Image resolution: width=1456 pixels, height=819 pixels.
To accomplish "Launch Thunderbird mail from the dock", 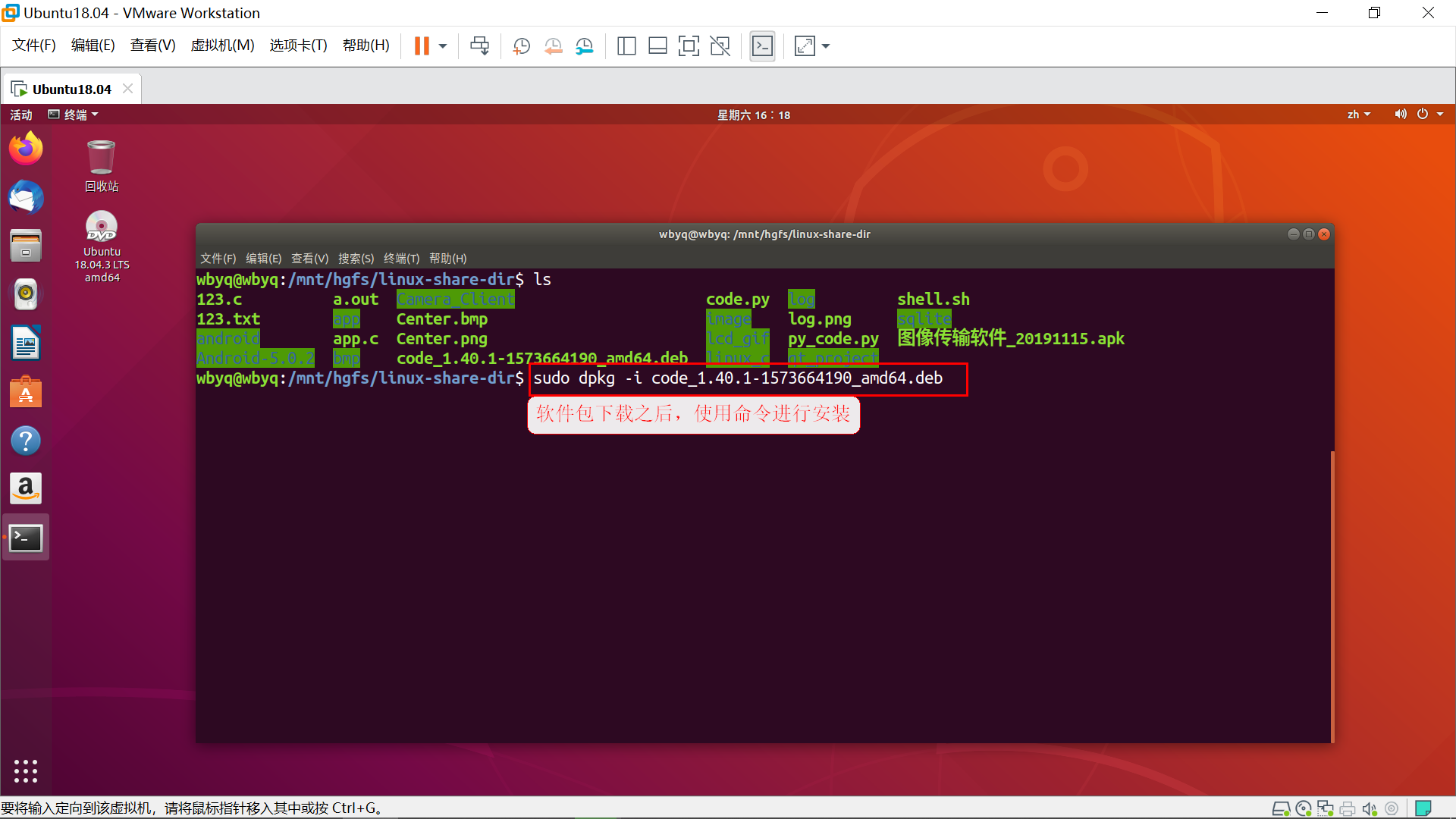I will [x=26, y=197].
